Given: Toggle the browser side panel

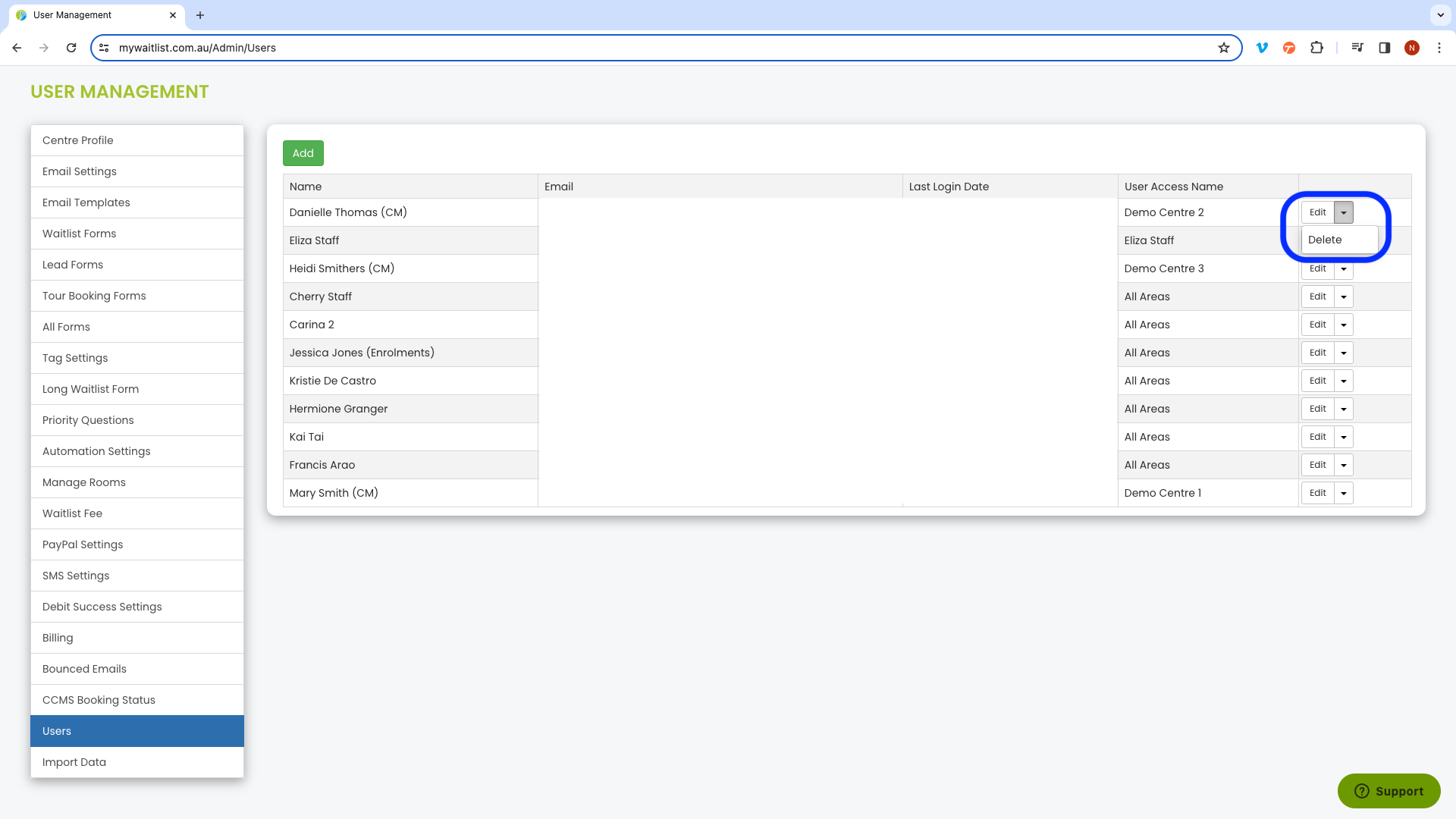Looking at the screenshot, I should click(1385, 48).
